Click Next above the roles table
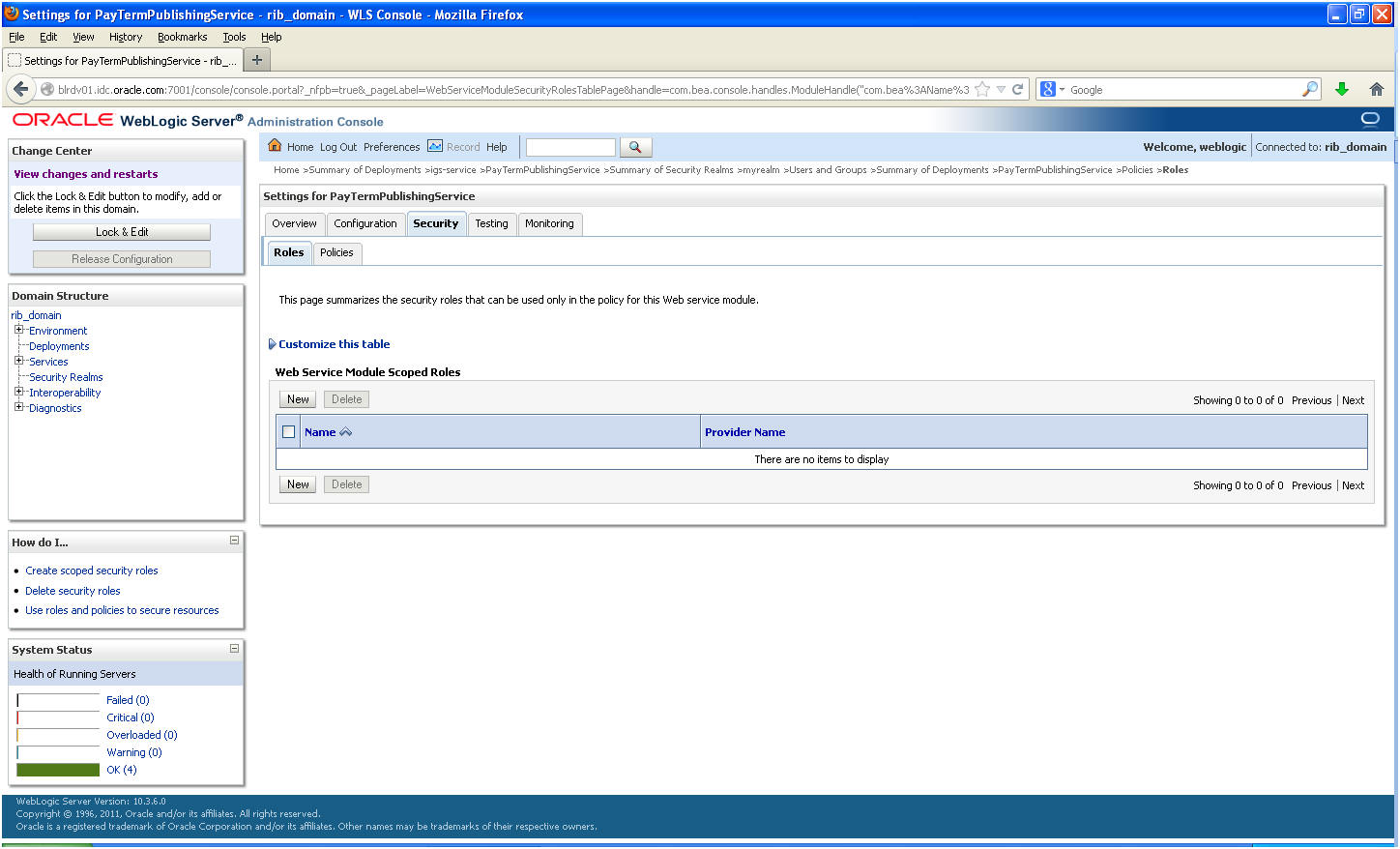Viewport: 1400px width, 849px height. click(1353, 400)
